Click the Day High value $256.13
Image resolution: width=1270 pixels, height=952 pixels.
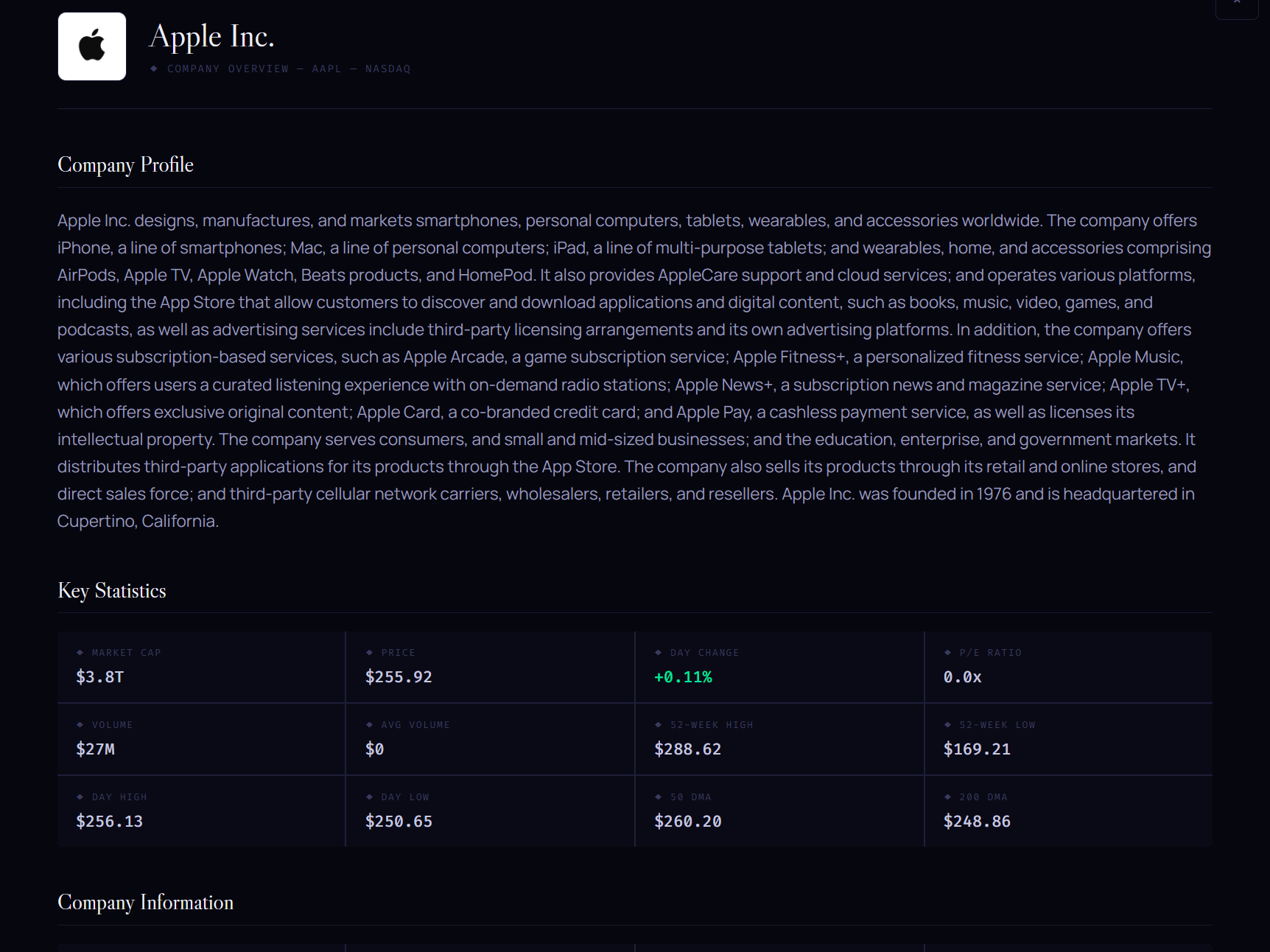pos(109,822)
